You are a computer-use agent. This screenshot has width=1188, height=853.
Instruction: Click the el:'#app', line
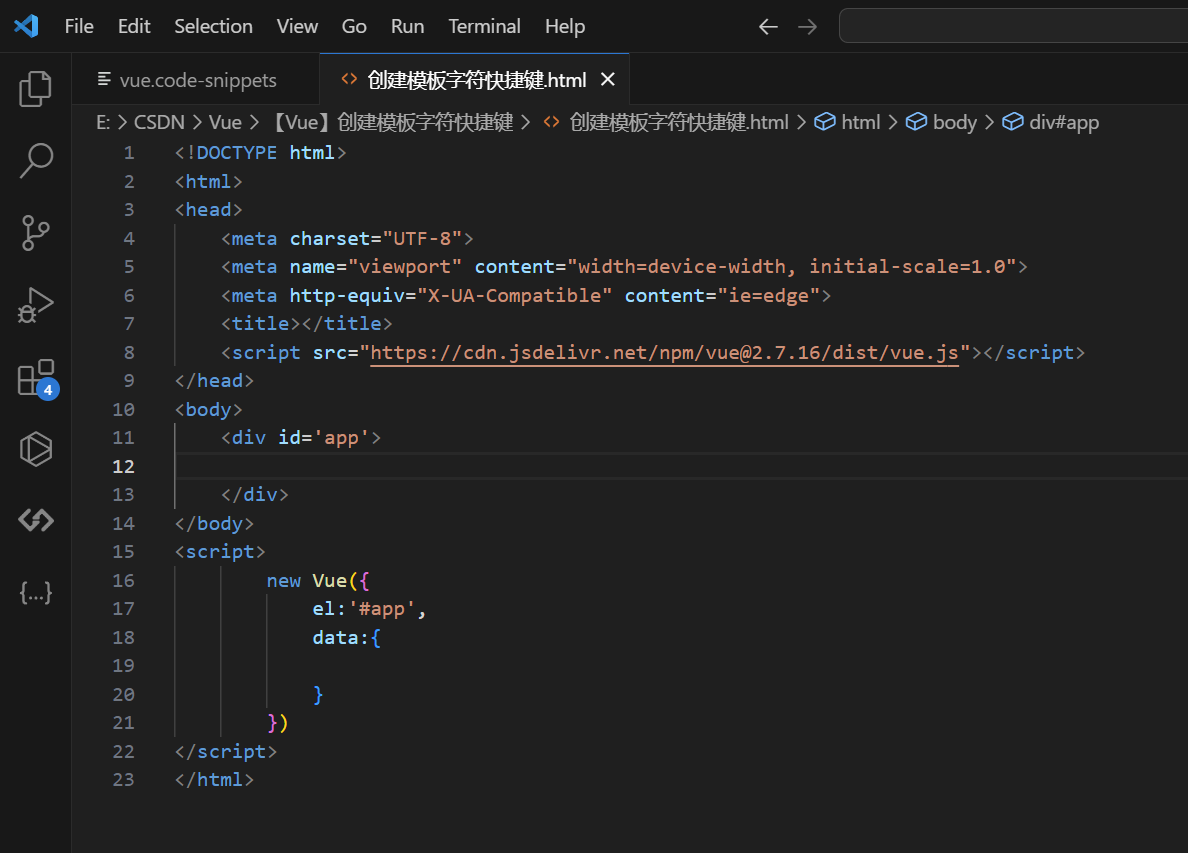370,609
